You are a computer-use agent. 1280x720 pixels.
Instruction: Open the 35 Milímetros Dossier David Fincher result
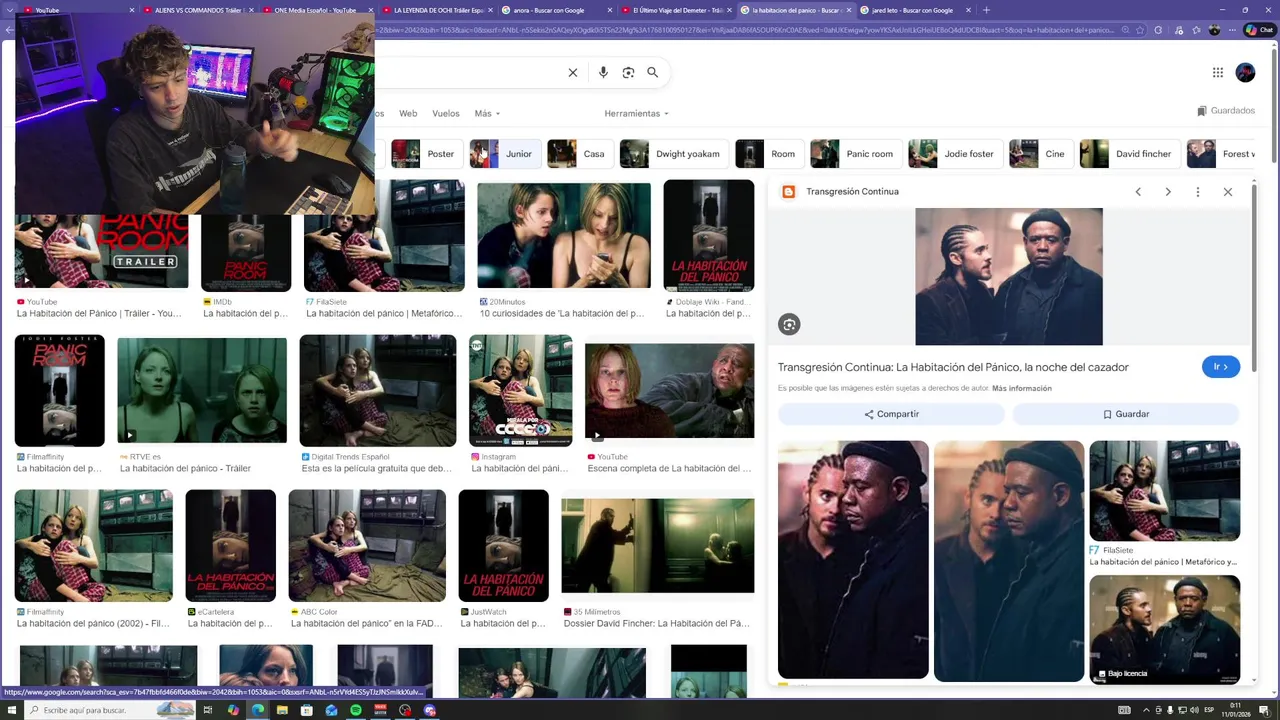(658, 546)
